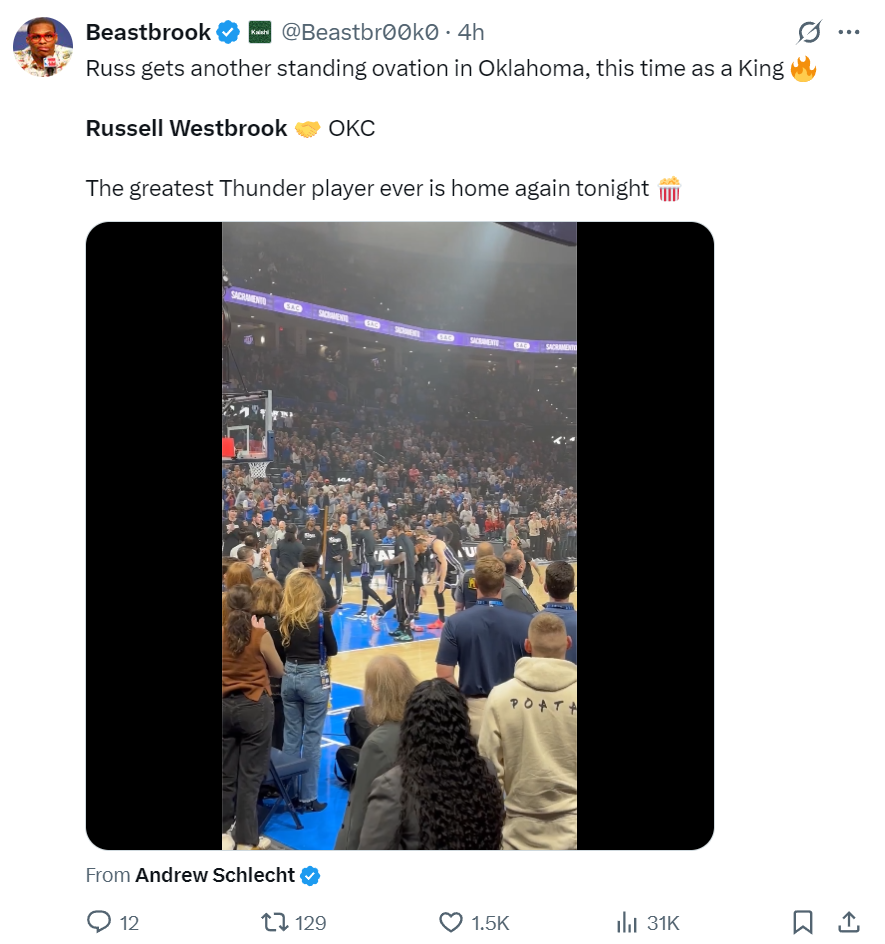Viewport: 885px width, 944px height.
Task: Click the 31K views count
Action: click(664, 923)
